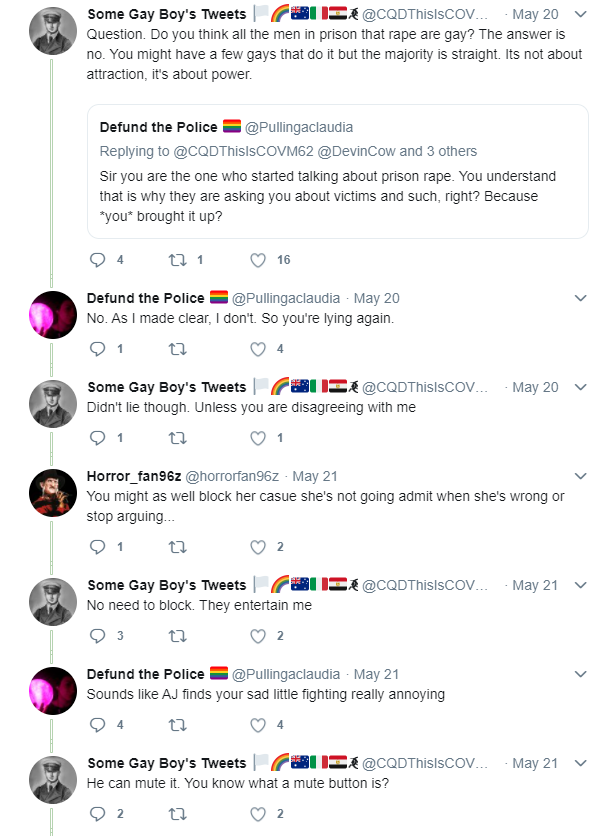Open the chevron on 'So you're lying again' tweet
Viewport: 616px width, 836px height.
point(581,298)
